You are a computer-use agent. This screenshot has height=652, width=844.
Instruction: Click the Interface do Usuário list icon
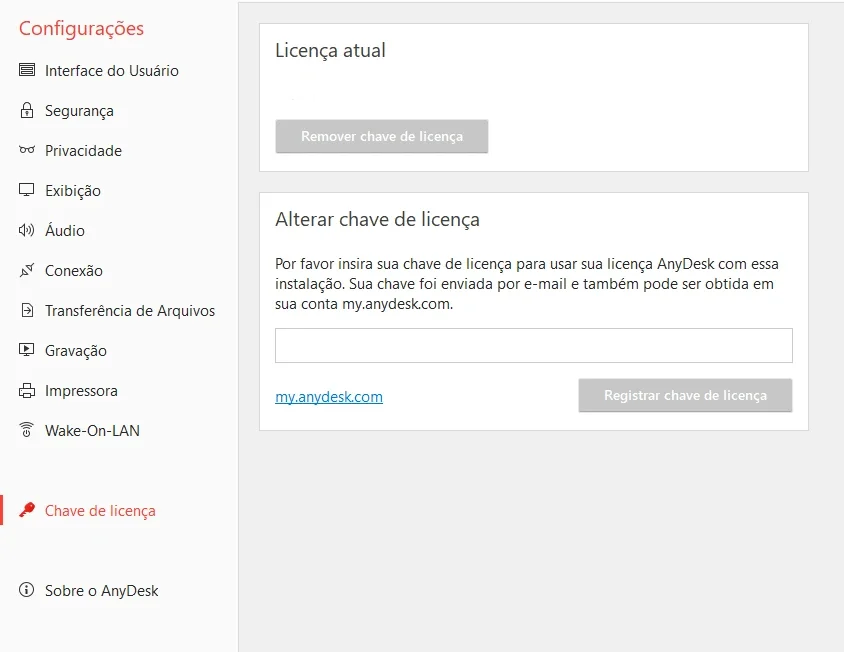click(27, 69)
